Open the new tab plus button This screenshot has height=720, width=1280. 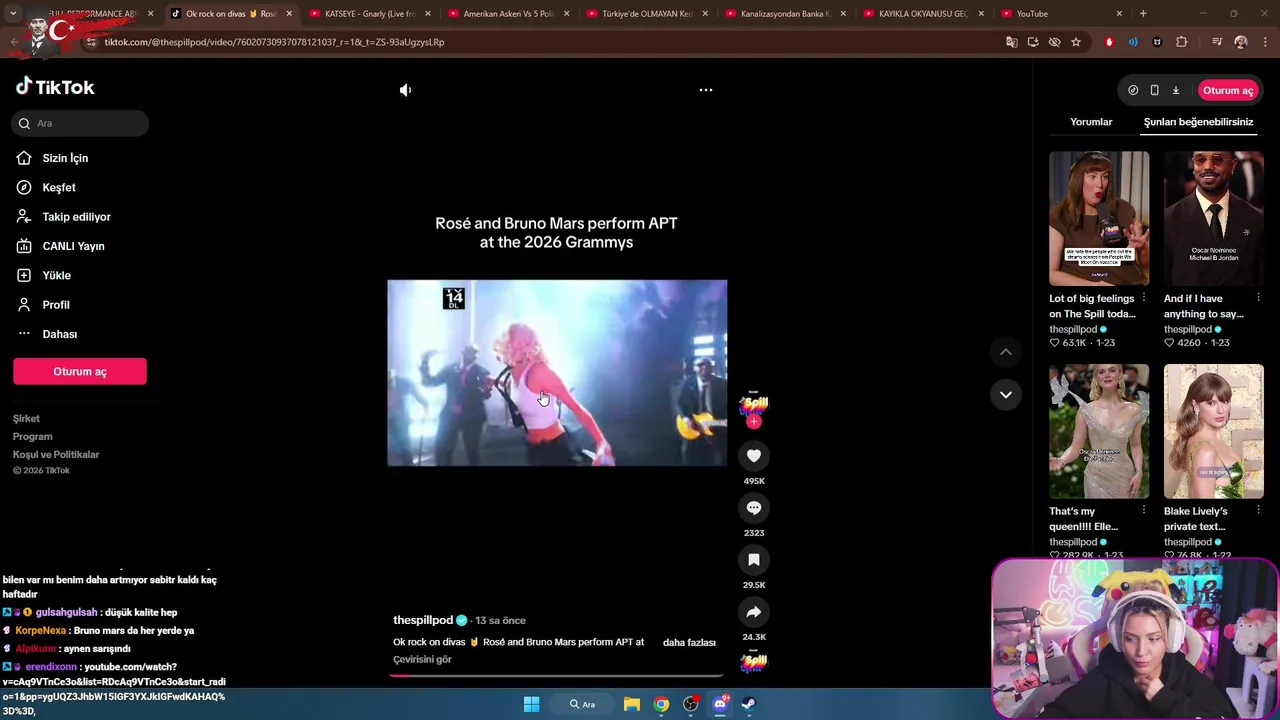tap(1143, 14)
